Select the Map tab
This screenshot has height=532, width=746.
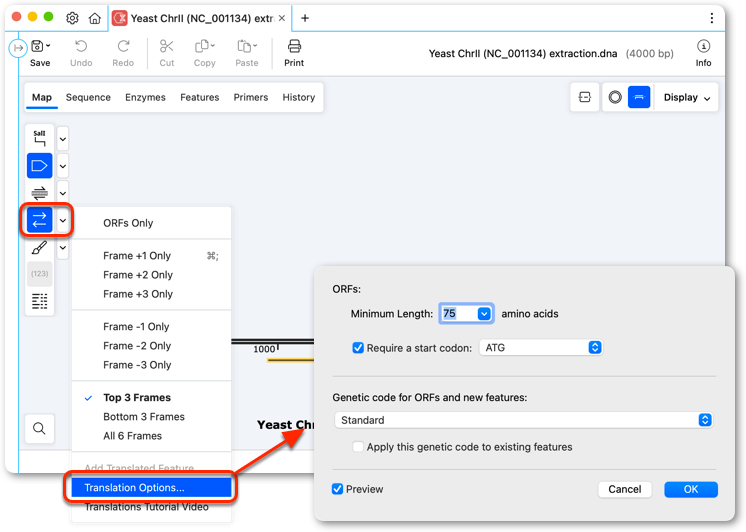[x=42, y=98]
